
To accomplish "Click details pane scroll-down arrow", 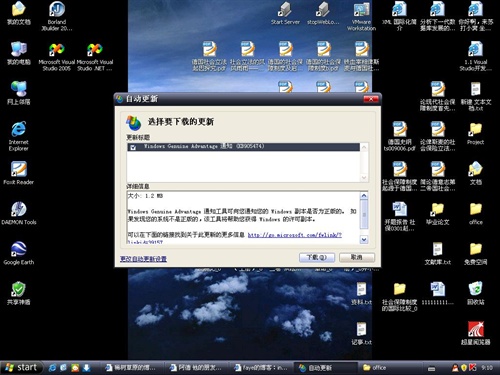I will pyautogui.click(x=364, y=239).
